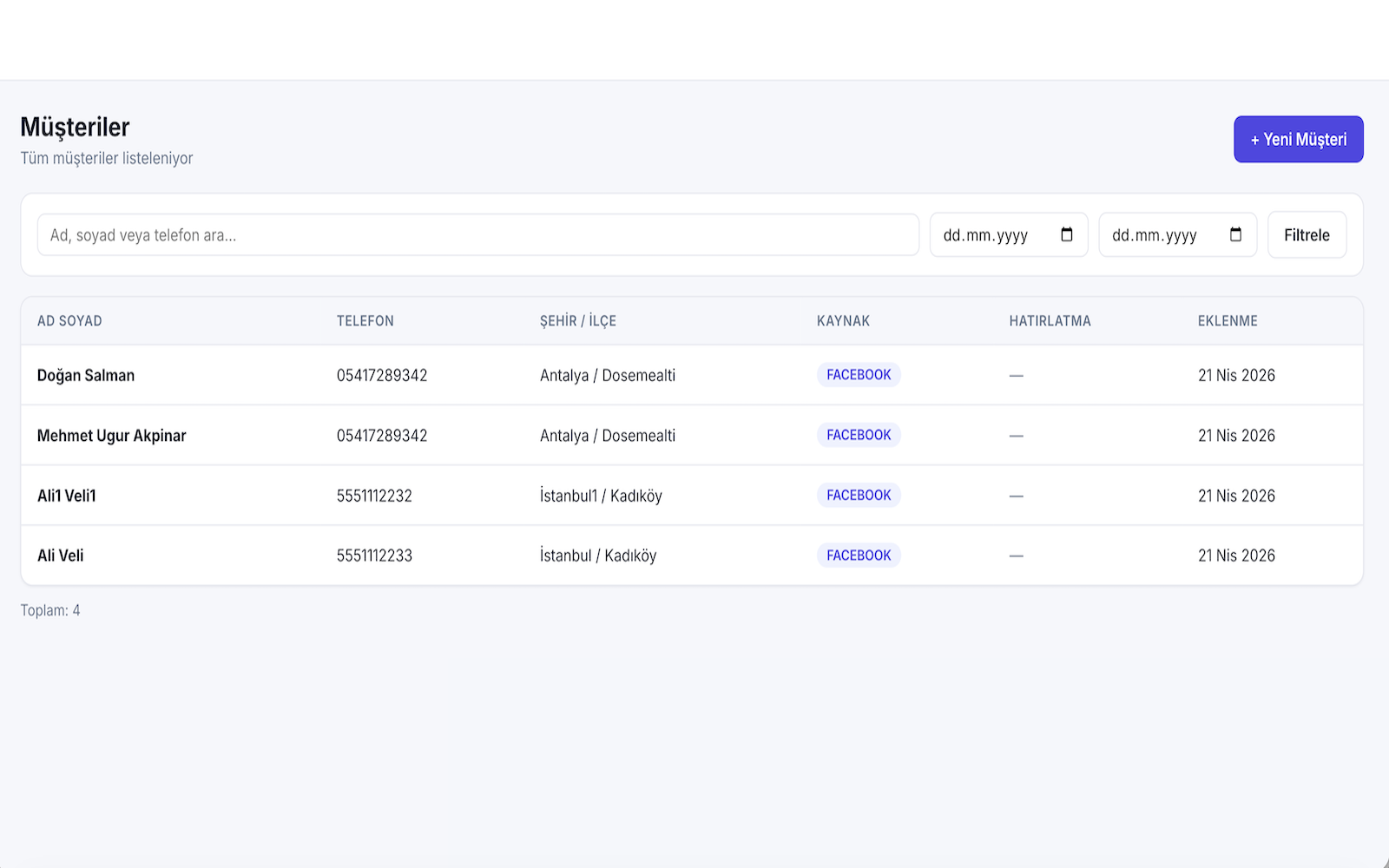
Task: Open calendar picker in first date field
Action: [x=1066, y=234]
